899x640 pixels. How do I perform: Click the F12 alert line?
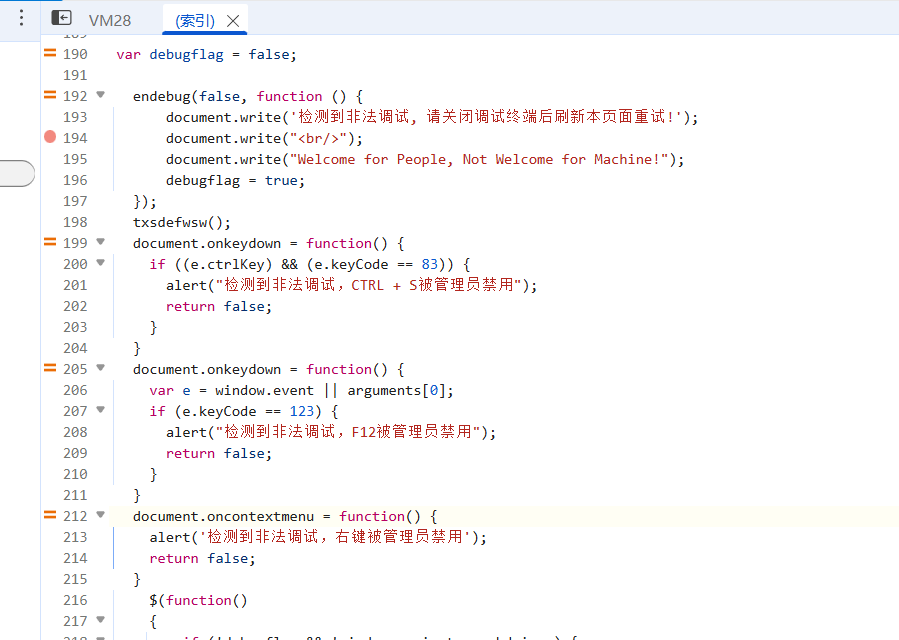click(x=331, y=432)
